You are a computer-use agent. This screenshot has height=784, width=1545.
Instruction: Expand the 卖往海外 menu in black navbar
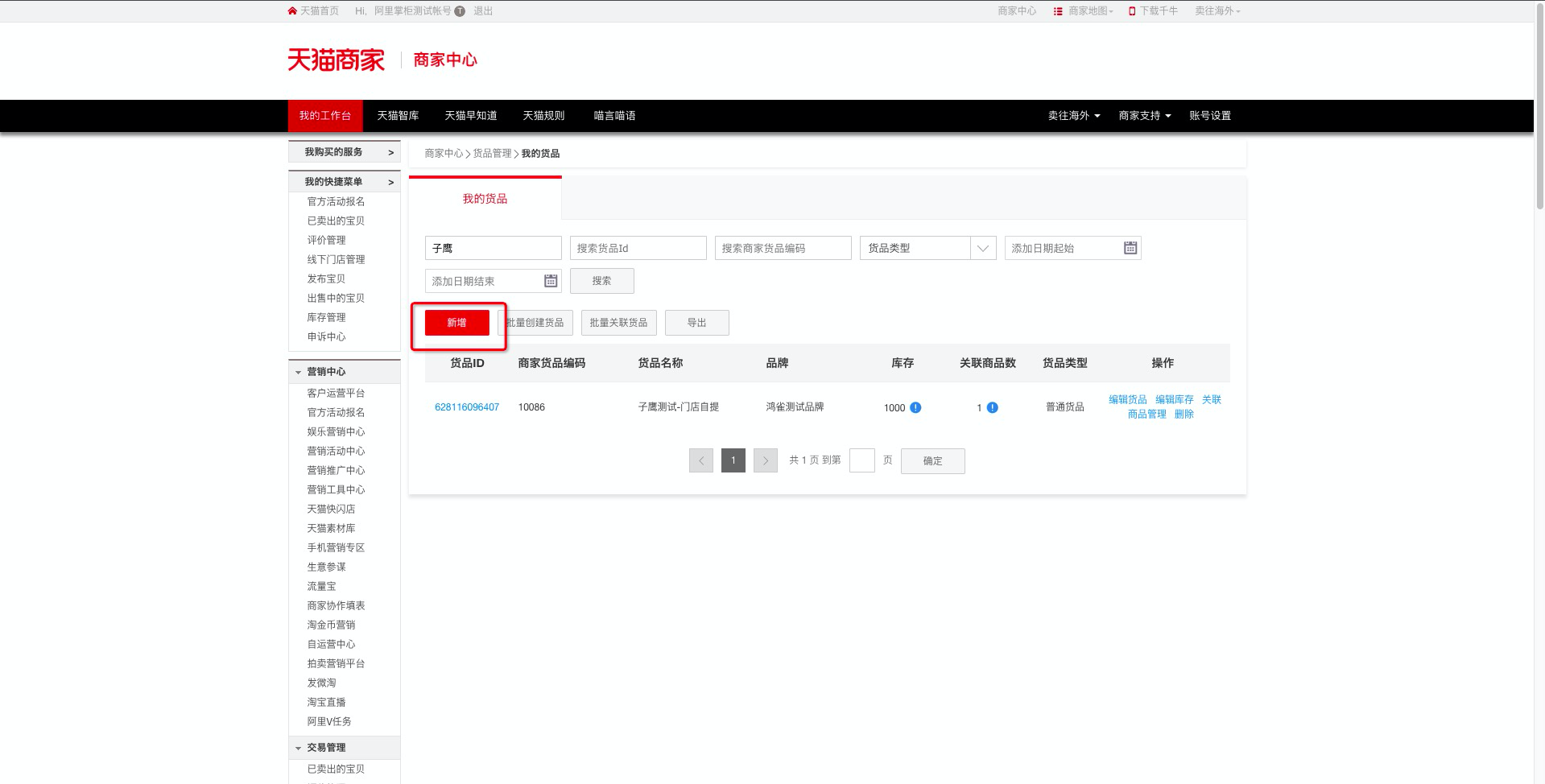[1074, 116]
